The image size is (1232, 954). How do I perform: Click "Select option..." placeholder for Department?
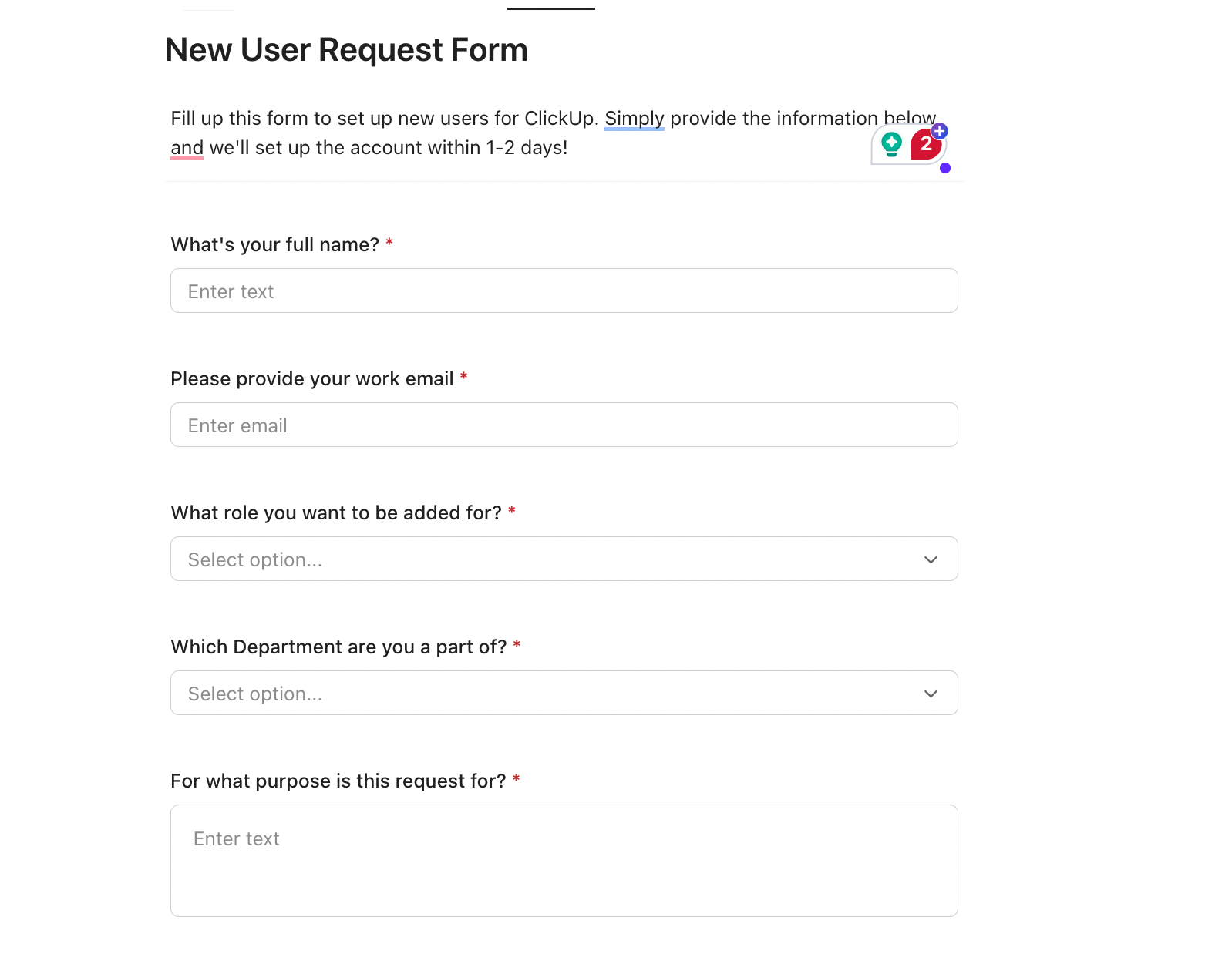point(254,694)
